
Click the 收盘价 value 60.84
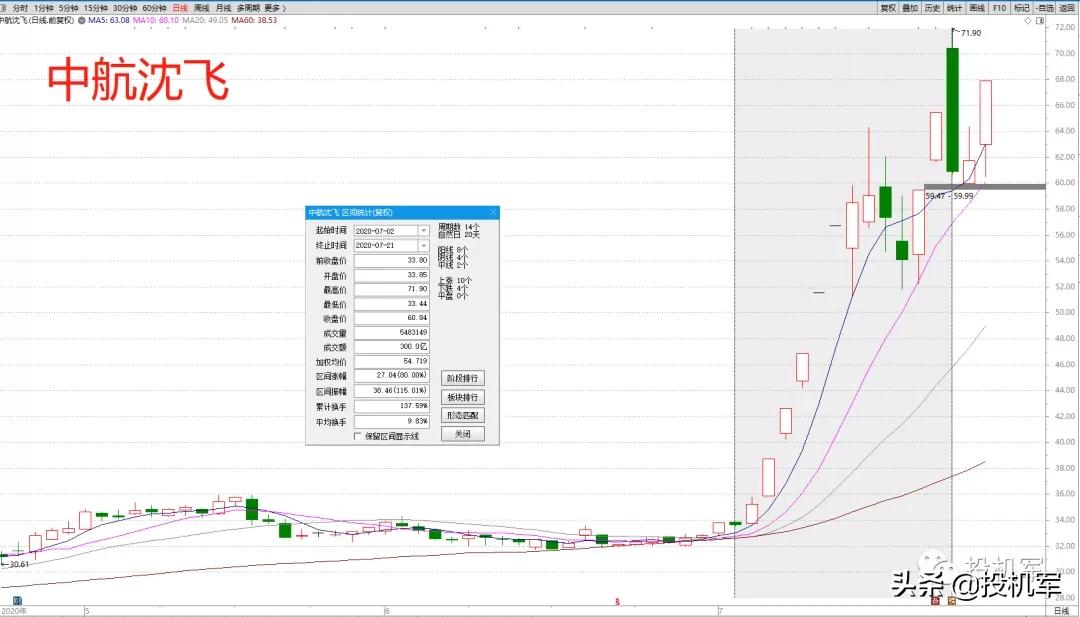pyautogui.click(x=391, y=319)
